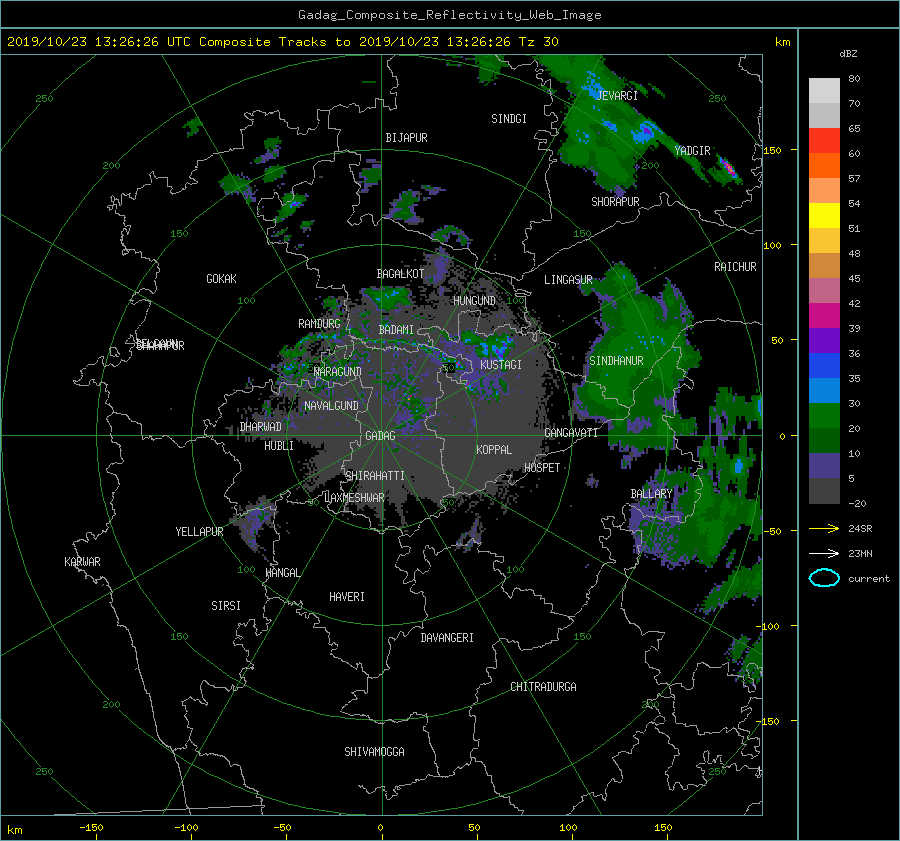This screenshot has height=841, width=900.
Task: Click the HUNGUND city label
Action: [x=474, y=301]
